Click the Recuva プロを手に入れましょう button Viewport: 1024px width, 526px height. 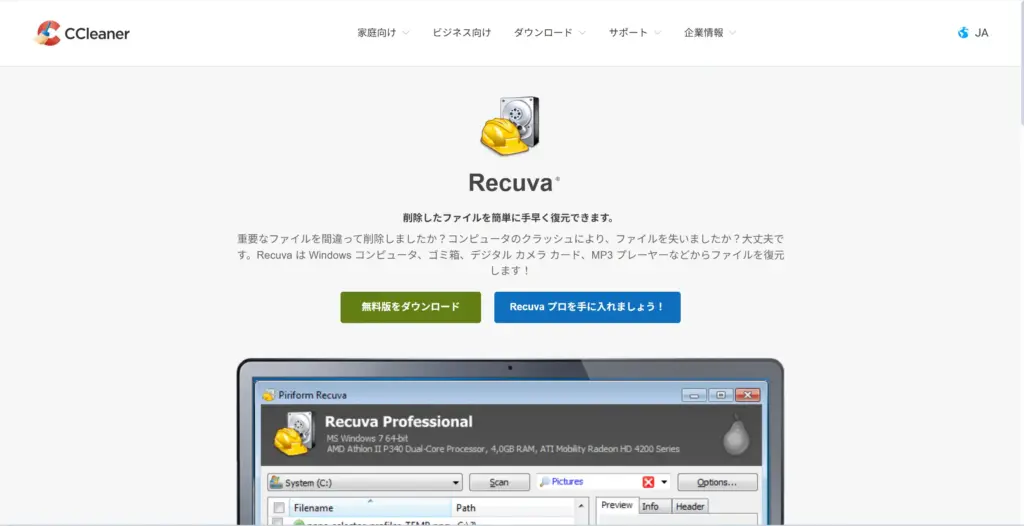pyautogui.click(x=587, y=307)
